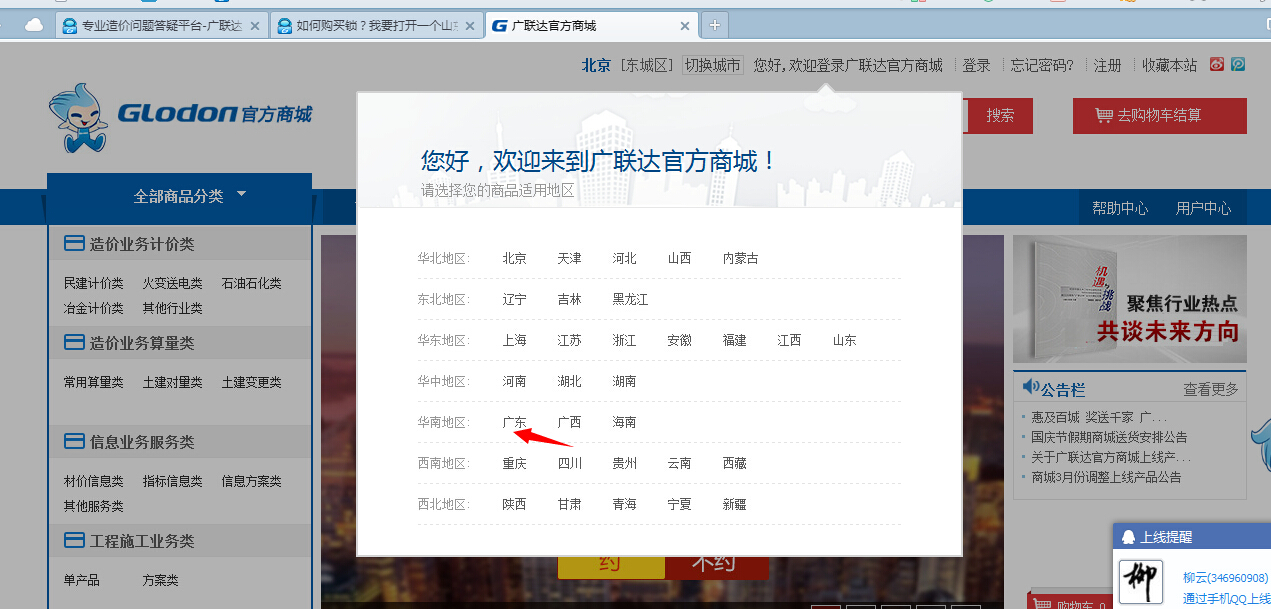Select 山东 region

coord(844,340)
